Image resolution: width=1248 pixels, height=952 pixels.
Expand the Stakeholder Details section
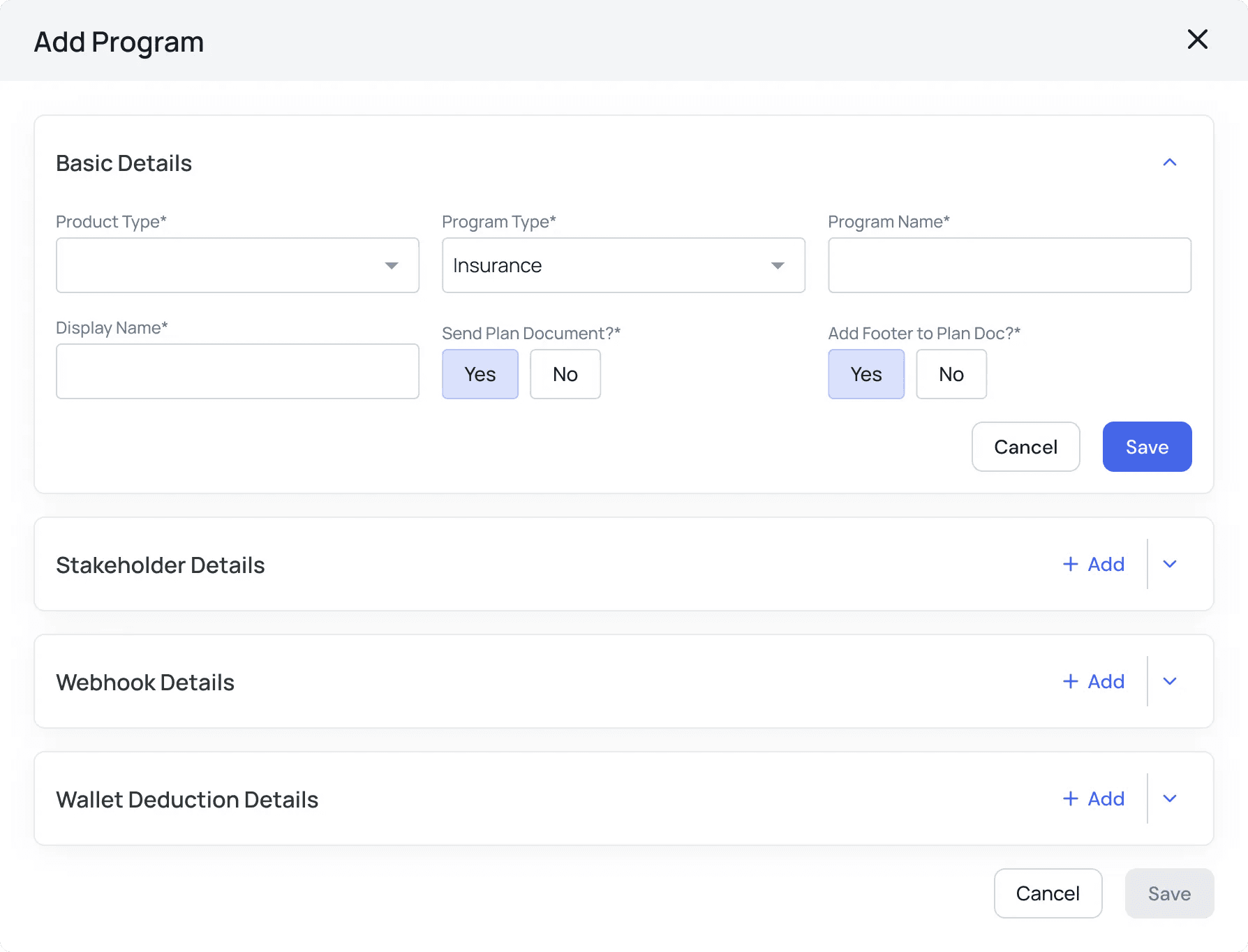click(x=1170, y=564)
